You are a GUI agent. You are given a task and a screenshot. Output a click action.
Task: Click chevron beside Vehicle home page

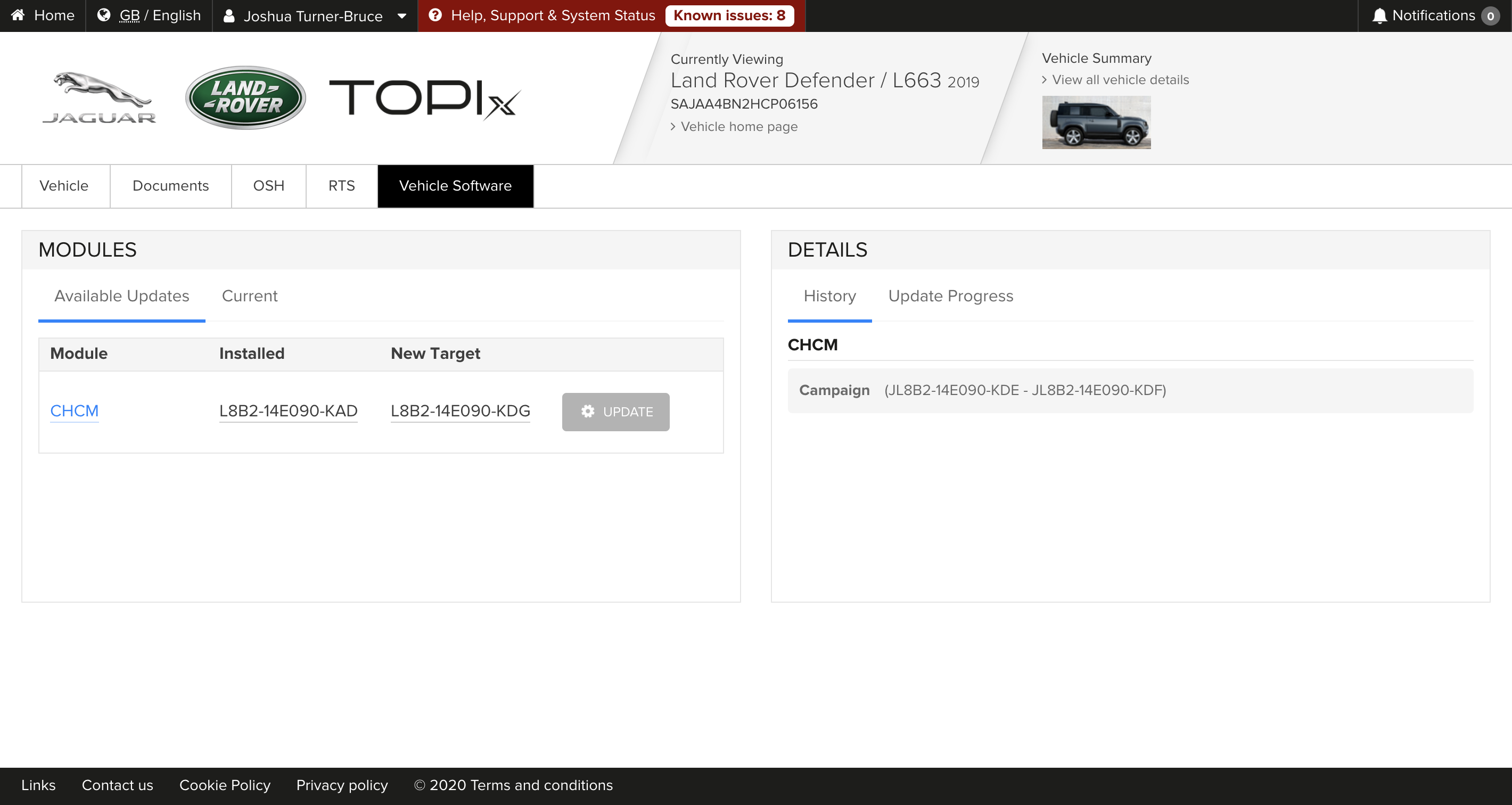click(673, 127)
